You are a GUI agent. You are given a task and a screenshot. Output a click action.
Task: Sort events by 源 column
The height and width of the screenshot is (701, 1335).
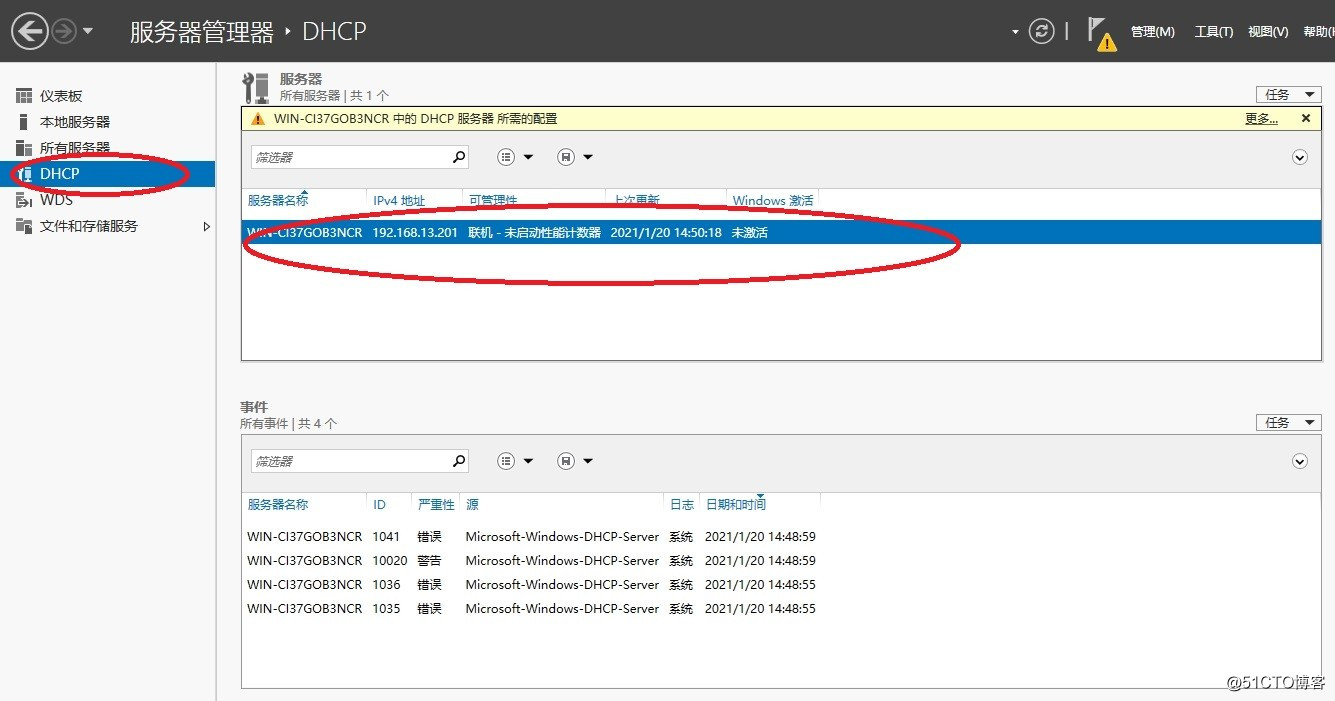(472, 504)
